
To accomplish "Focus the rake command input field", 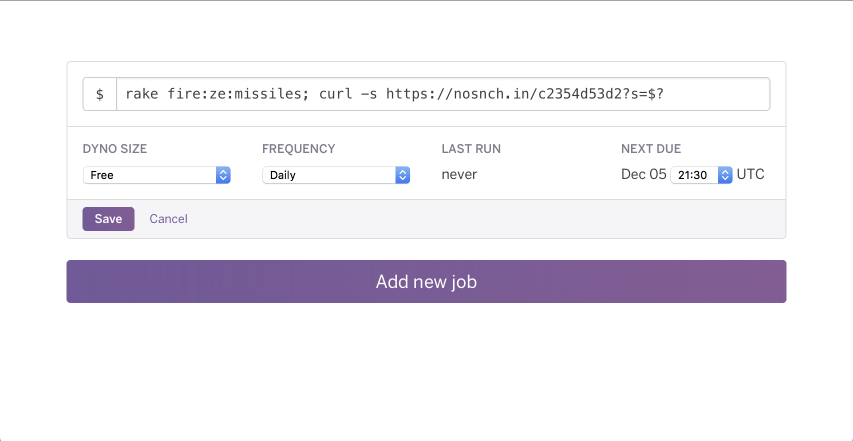I will (443, 94).
